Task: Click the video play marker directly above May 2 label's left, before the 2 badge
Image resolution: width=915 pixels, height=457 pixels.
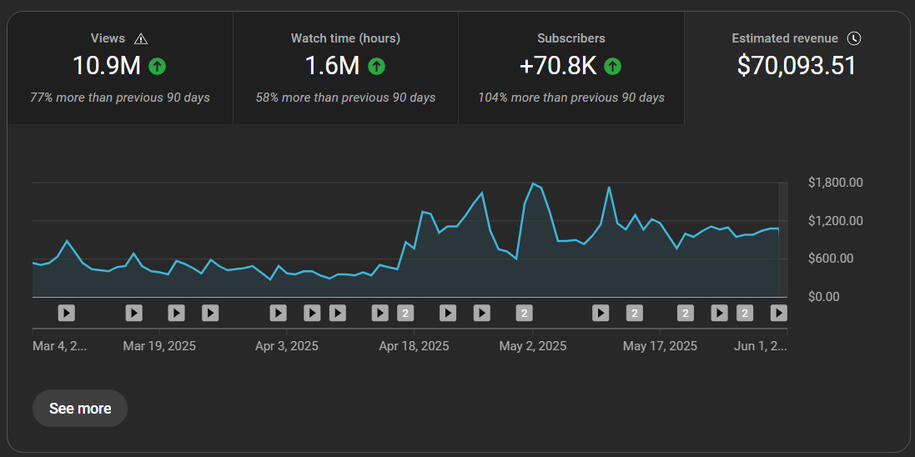Action: tap(481, 313)
